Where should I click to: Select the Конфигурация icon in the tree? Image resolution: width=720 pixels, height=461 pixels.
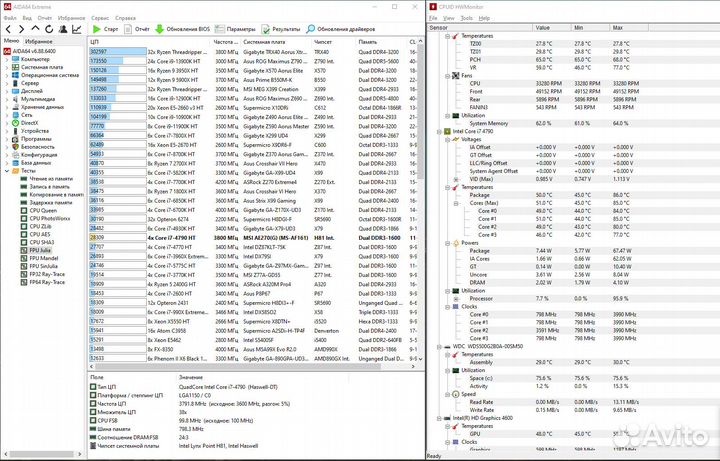(16, 155)
